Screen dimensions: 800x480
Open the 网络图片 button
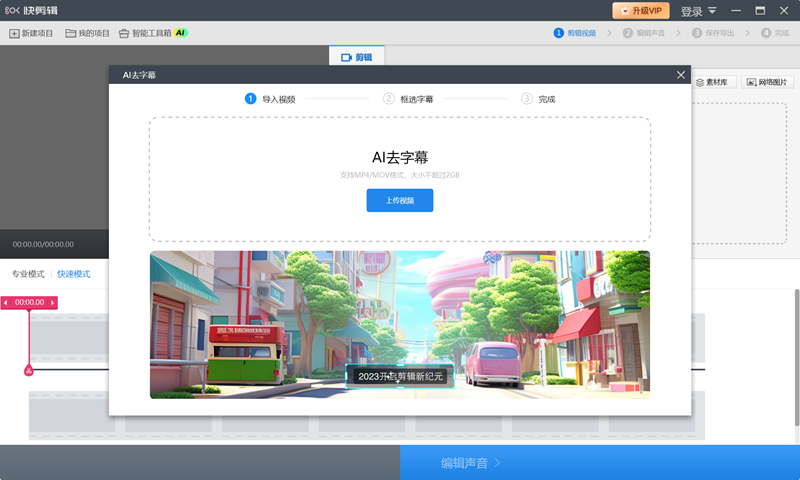pyautogui.click(x=767, y=82)
